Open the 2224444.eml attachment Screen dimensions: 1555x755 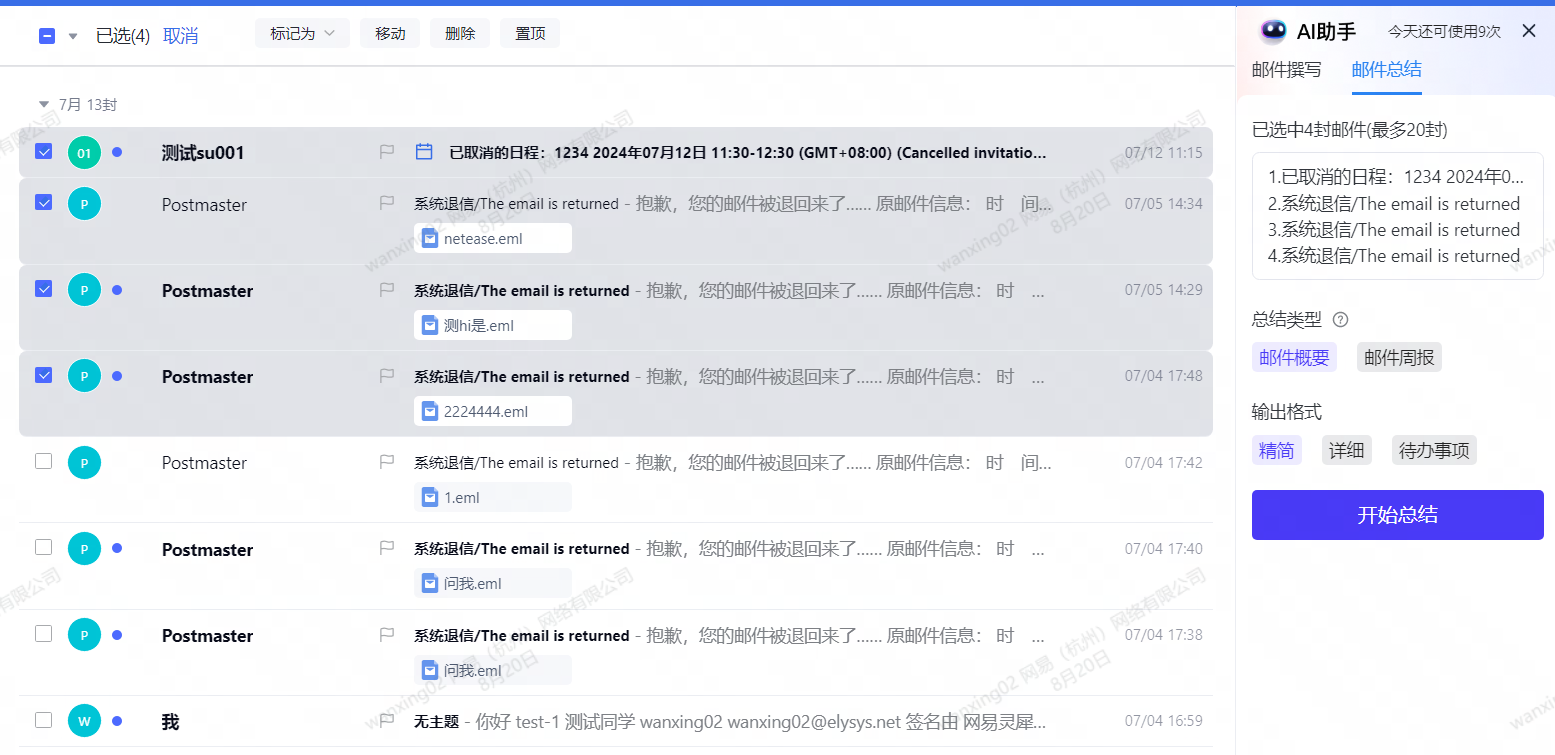click(x=493, y=411)
